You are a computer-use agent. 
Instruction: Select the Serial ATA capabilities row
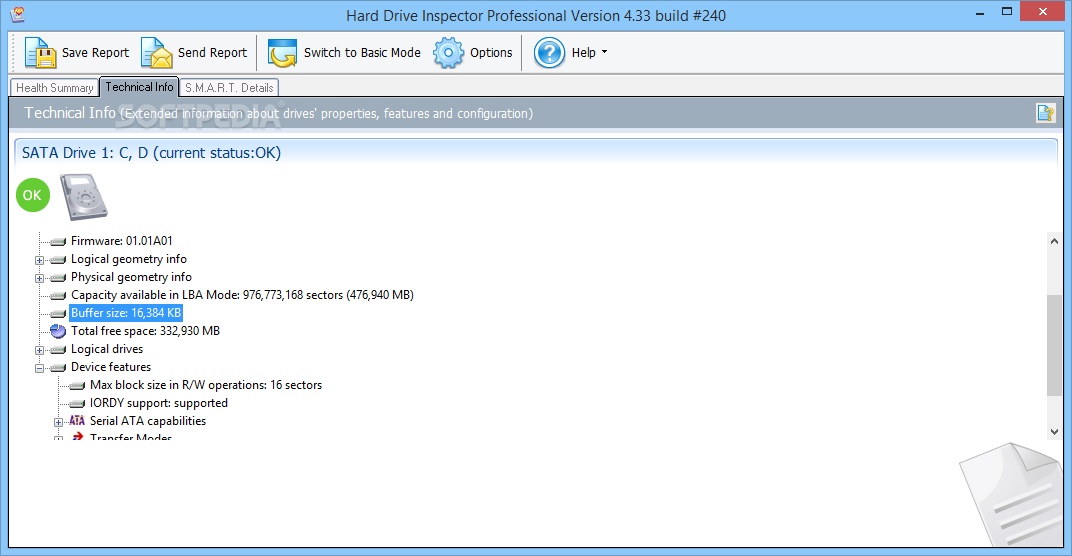pos(148,421)
